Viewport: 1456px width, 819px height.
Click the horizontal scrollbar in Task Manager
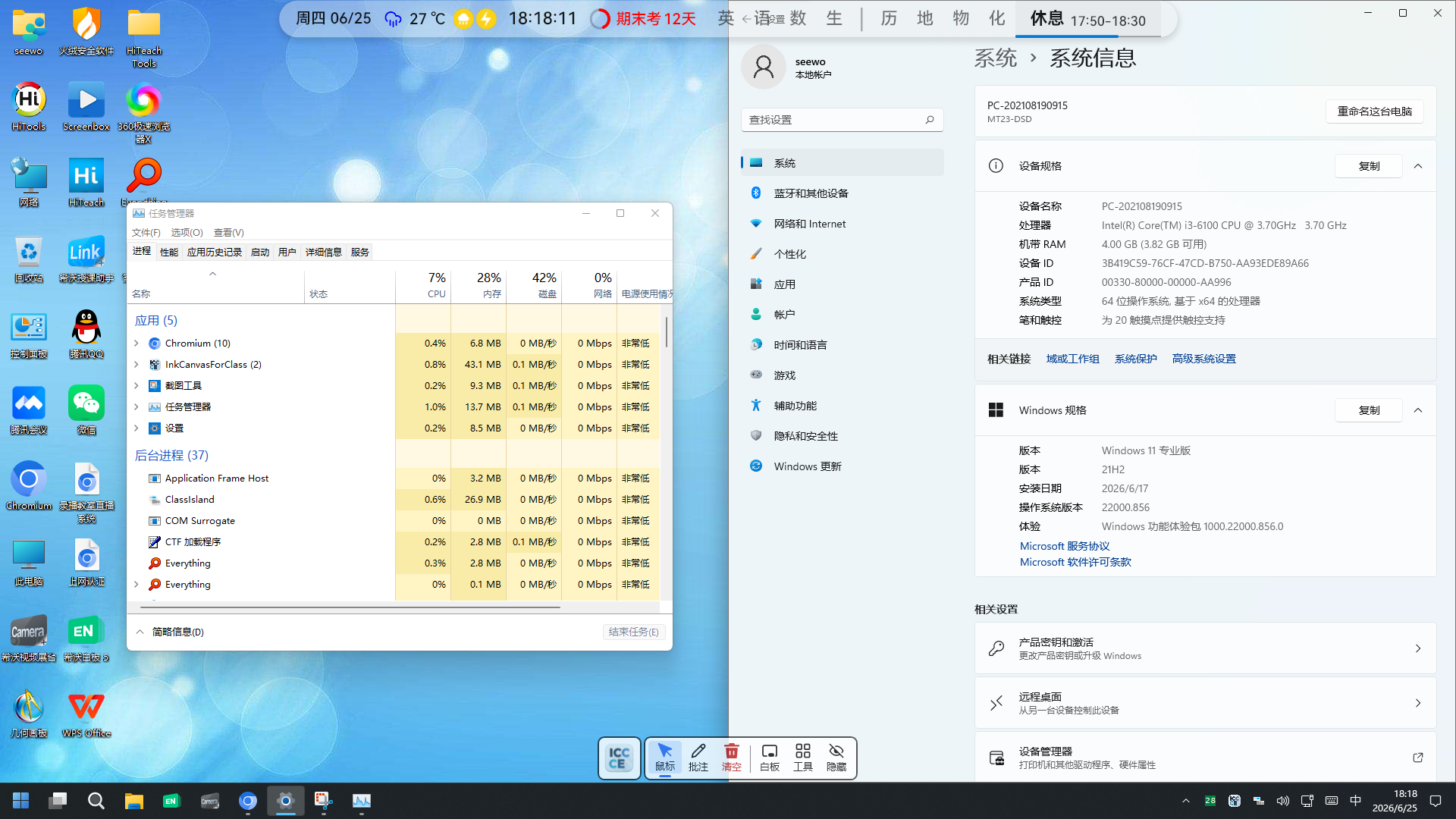point(350,607)
